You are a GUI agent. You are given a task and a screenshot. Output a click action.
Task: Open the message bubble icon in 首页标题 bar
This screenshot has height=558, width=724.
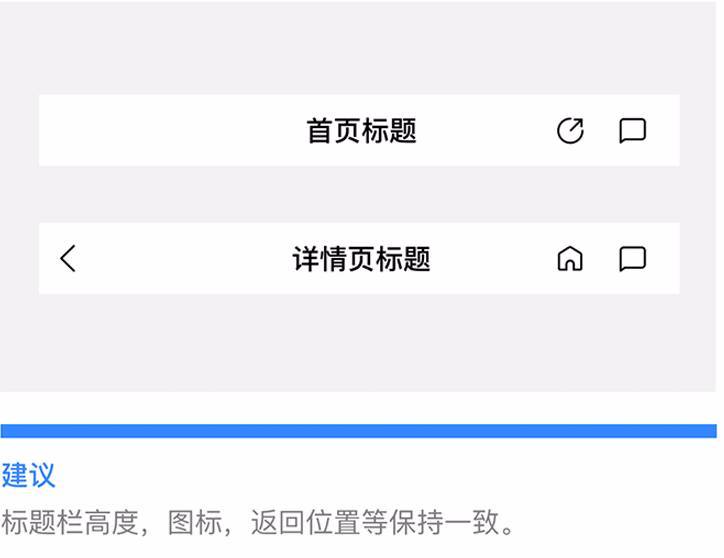coord(632,131)
